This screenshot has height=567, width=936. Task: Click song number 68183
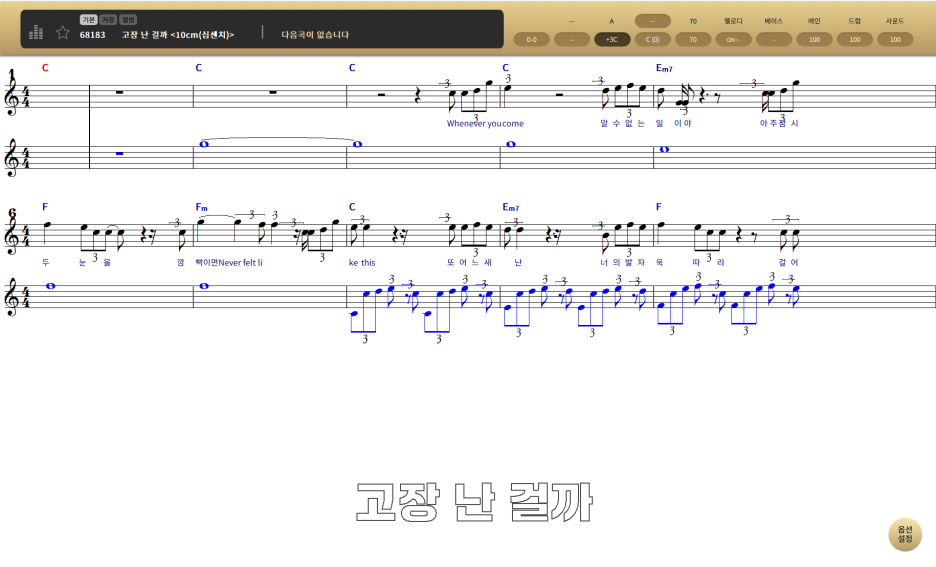(93, 35)
